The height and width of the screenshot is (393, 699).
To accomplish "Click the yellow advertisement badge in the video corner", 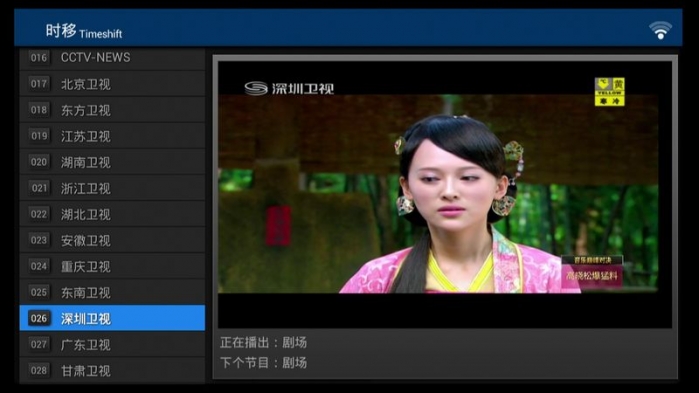I will pyautogui.click(x=609, y=92).
